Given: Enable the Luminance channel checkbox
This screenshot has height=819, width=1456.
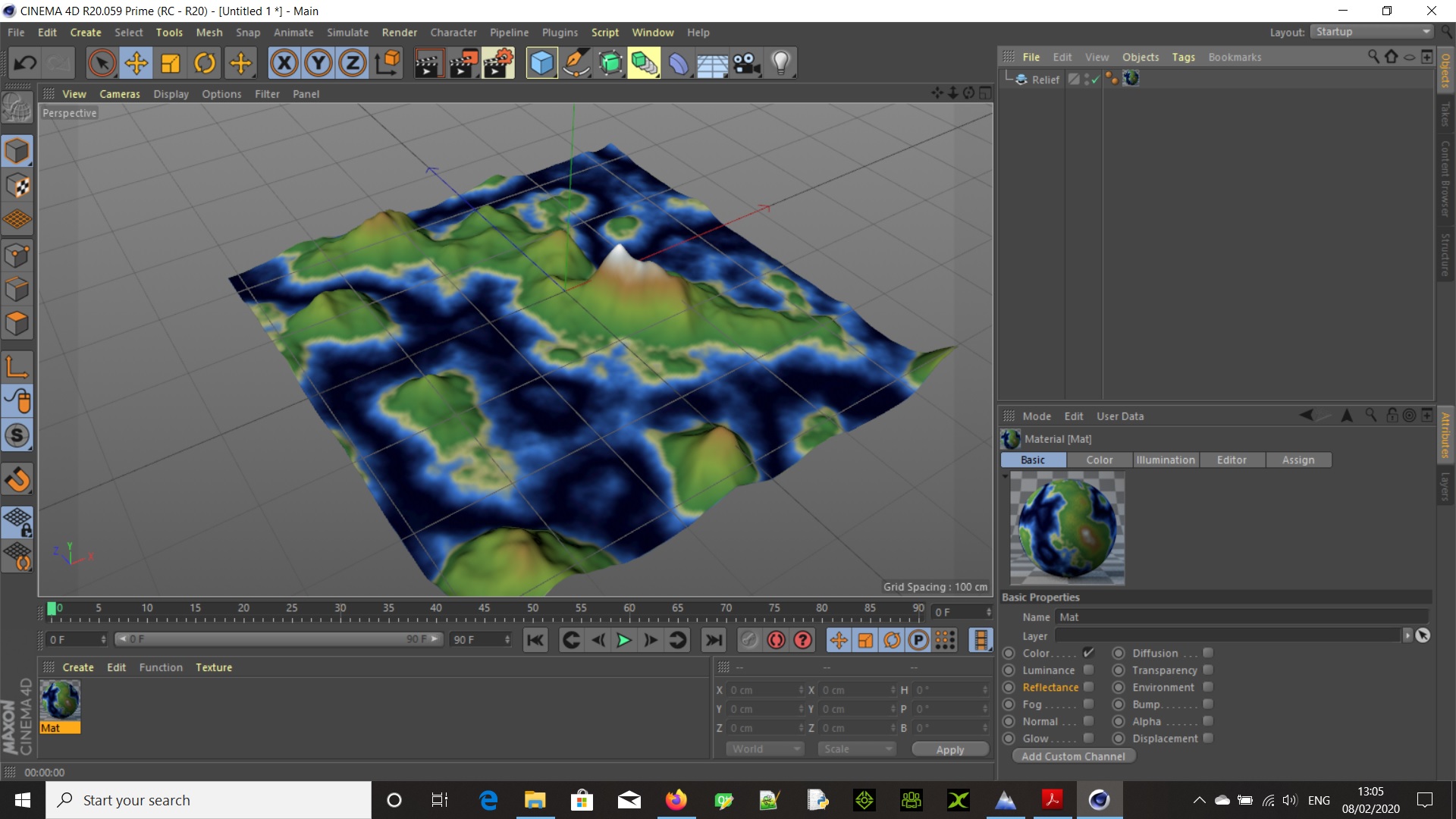Looking at the screenshot, I should (x=1088, y=670).
